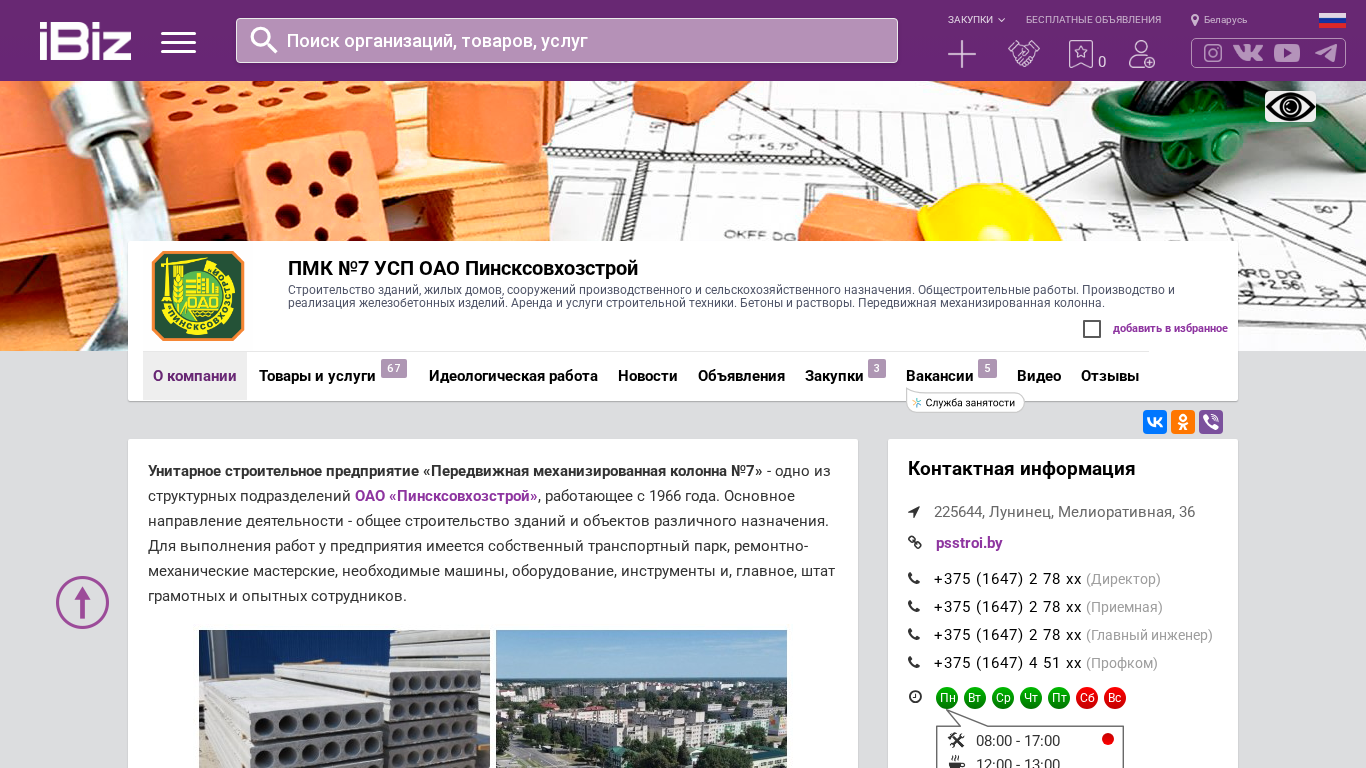Screen dimensions: 1366x768
Task: Select Monday (Пн) schedule day
Action: (x=947, y=698)
